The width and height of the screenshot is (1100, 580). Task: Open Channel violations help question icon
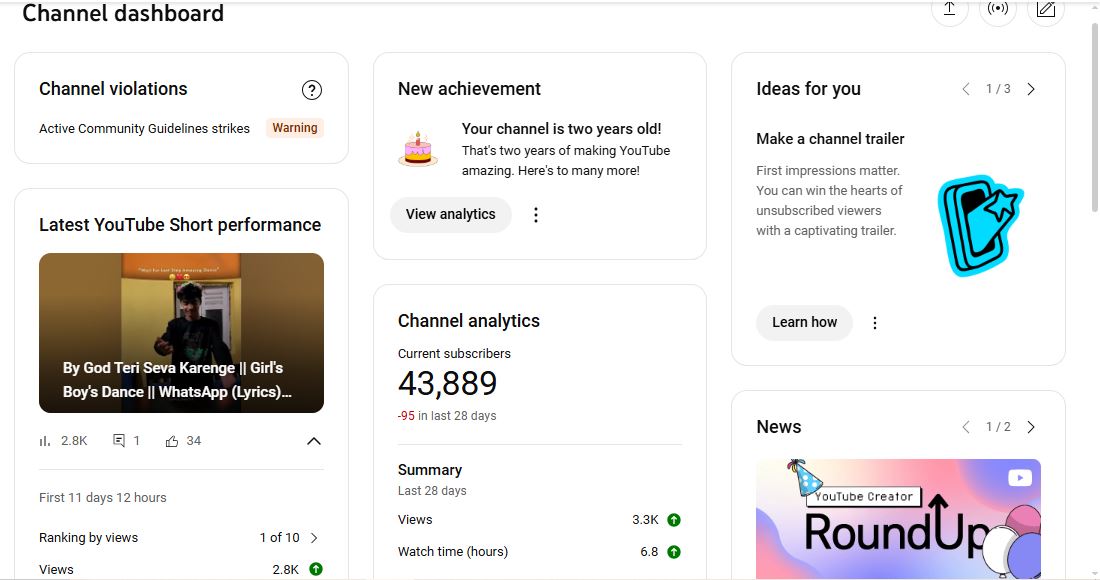coord(312,90)
